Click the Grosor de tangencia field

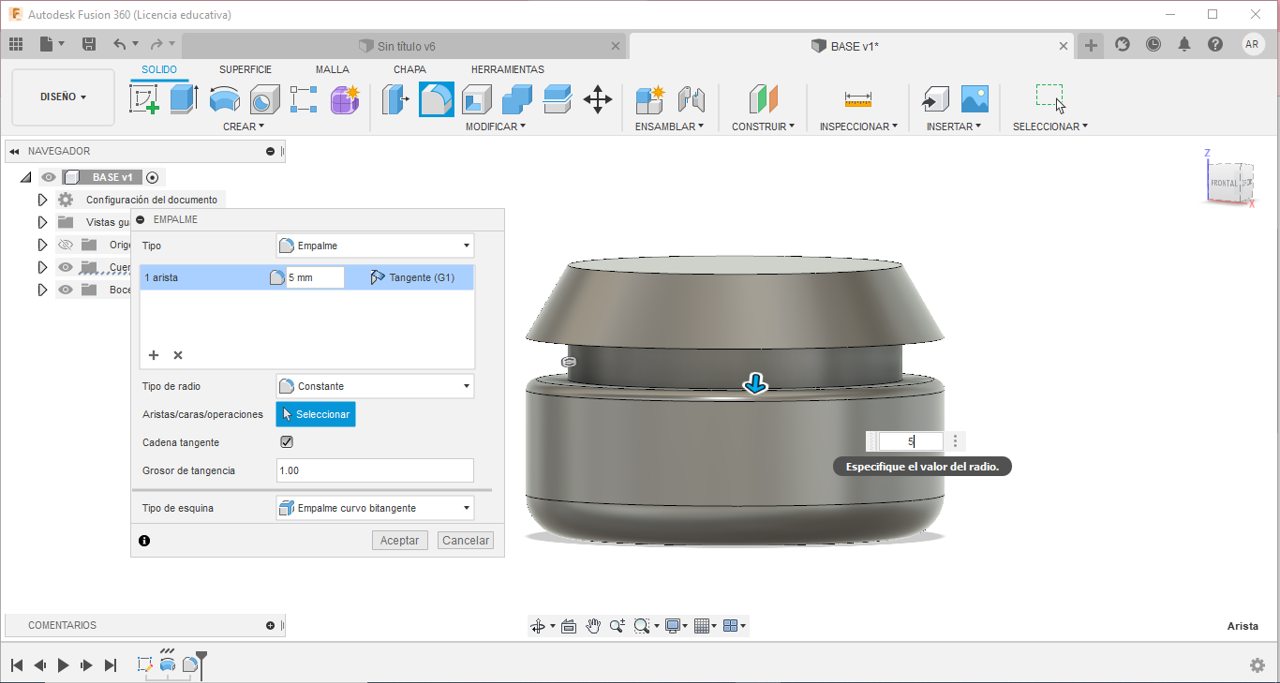pos(375,470)
